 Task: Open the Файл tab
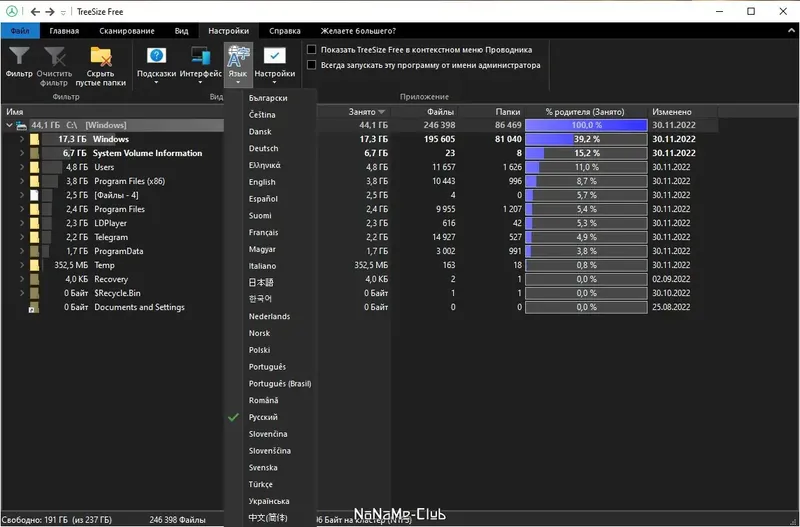pyautogui.click(x=20, y=31)
